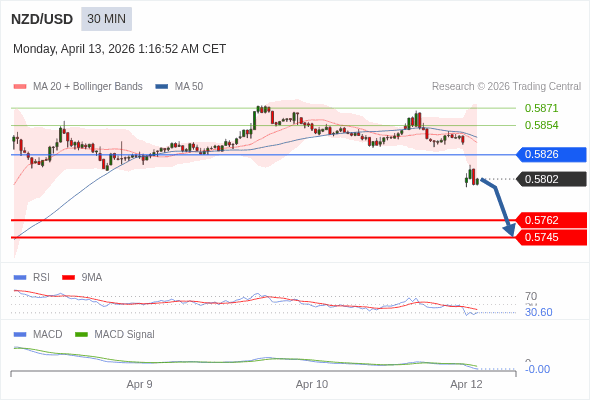Screen dimensions: 590x400
Task: Click the MACD Signal legend label
Action: click(x=125, y=335)
